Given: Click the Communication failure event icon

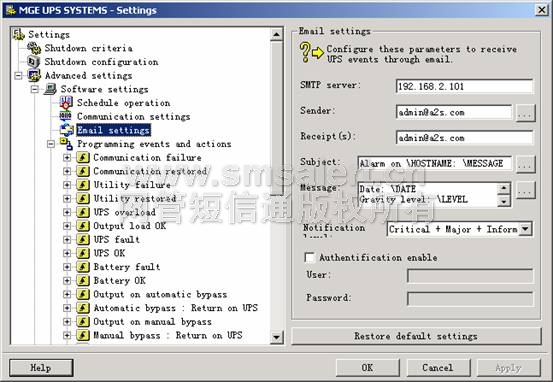Looking at the screenshot, I should (83, 158).
